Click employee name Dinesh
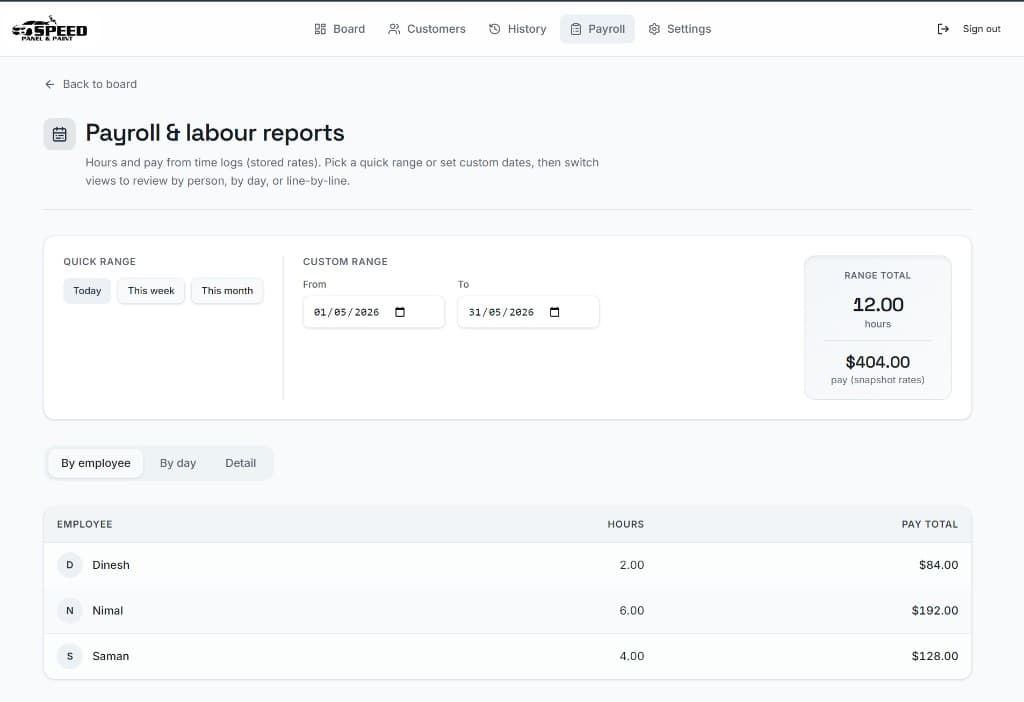The height and width of the screenshot is (702, 1024). point(111,565)
